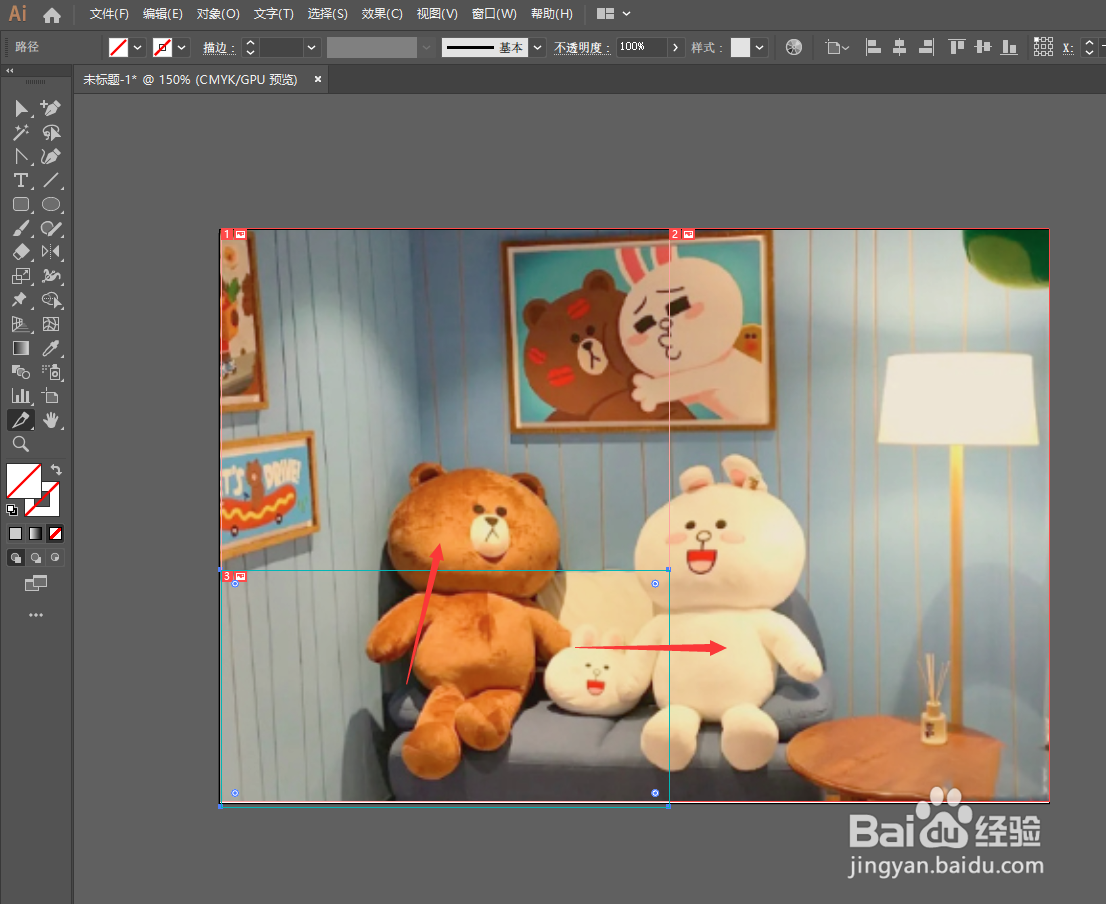Image resolution: width=1106 pixels, height=904 pixels.
Task: Open the 对象(O) menu
Action: pos(218,14)
